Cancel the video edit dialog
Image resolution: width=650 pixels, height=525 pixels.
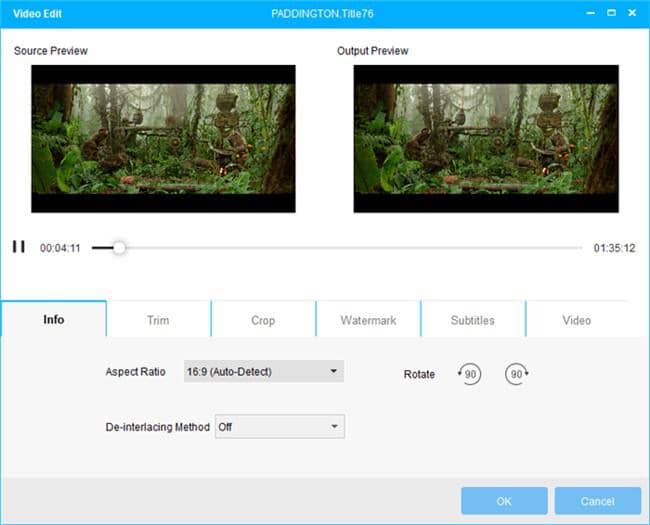598,501
